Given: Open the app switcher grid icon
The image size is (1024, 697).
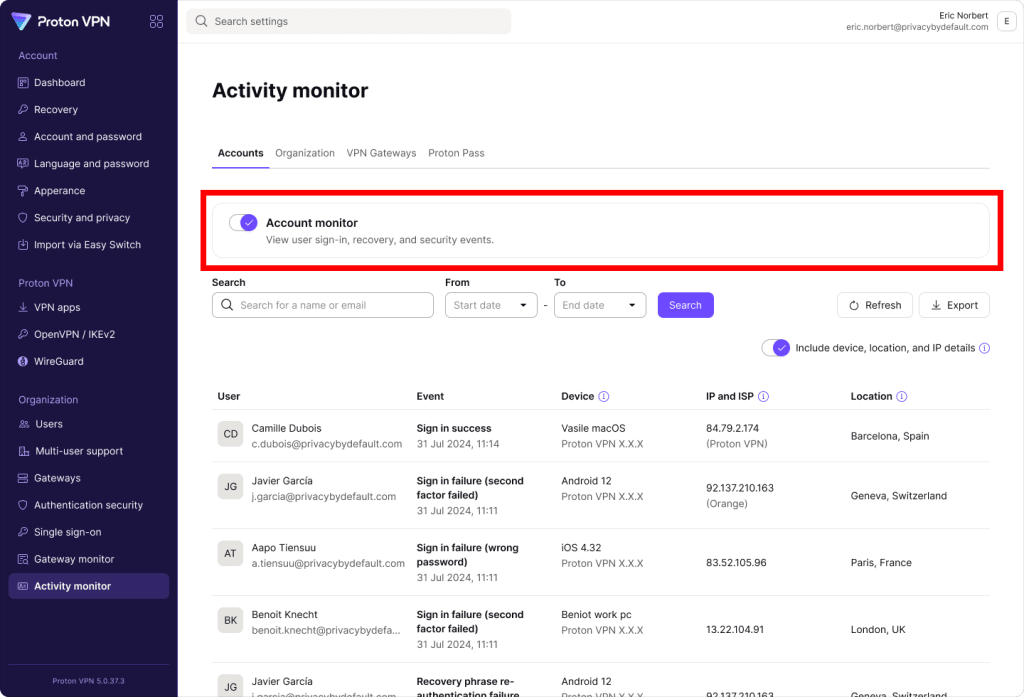Looking at the screenshot, I should coord(156,22).
